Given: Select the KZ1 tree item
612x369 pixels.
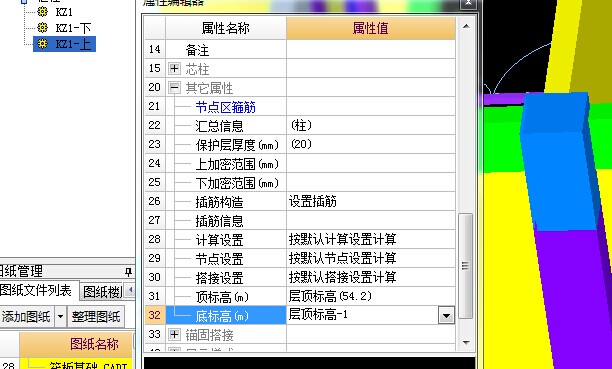Looking at the screenshot, I should click(64, 12).
